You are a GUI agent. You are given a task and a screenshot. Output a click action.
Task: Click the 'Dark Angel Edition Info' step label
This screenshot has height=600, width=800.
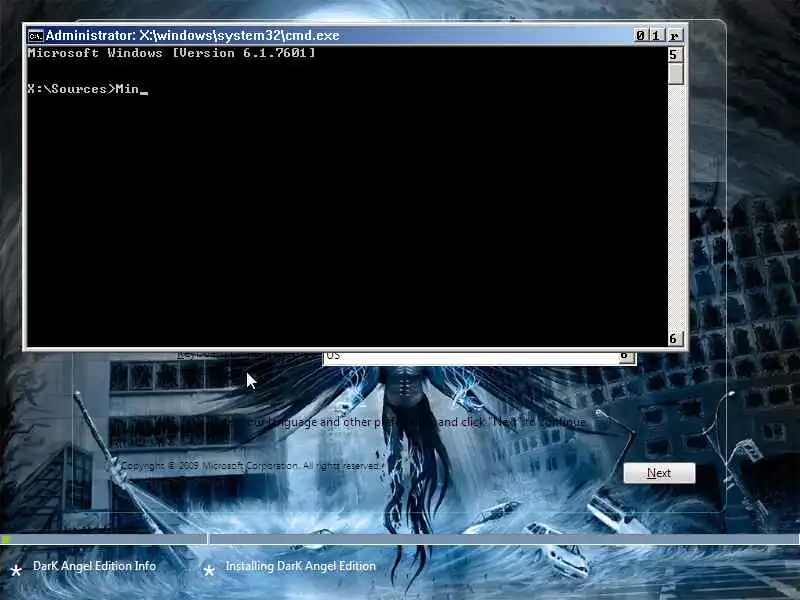click(x=94, y=566)
